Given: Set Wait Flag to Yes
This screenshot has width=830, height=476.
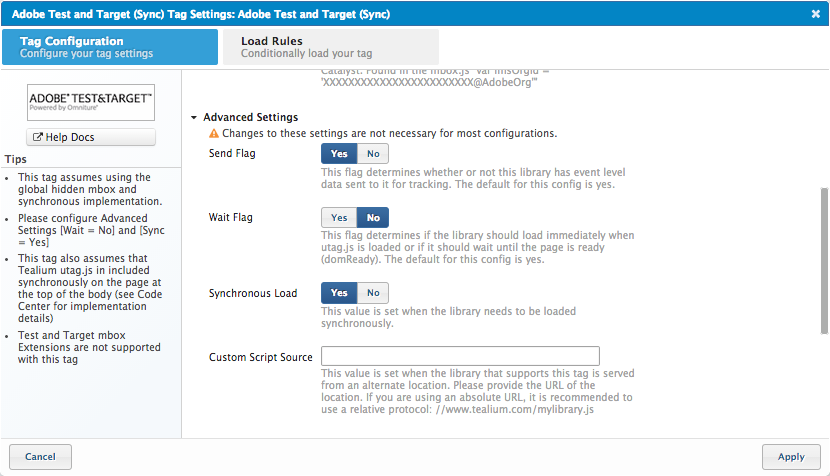Looking at the screenshot, I should [339, 217].
